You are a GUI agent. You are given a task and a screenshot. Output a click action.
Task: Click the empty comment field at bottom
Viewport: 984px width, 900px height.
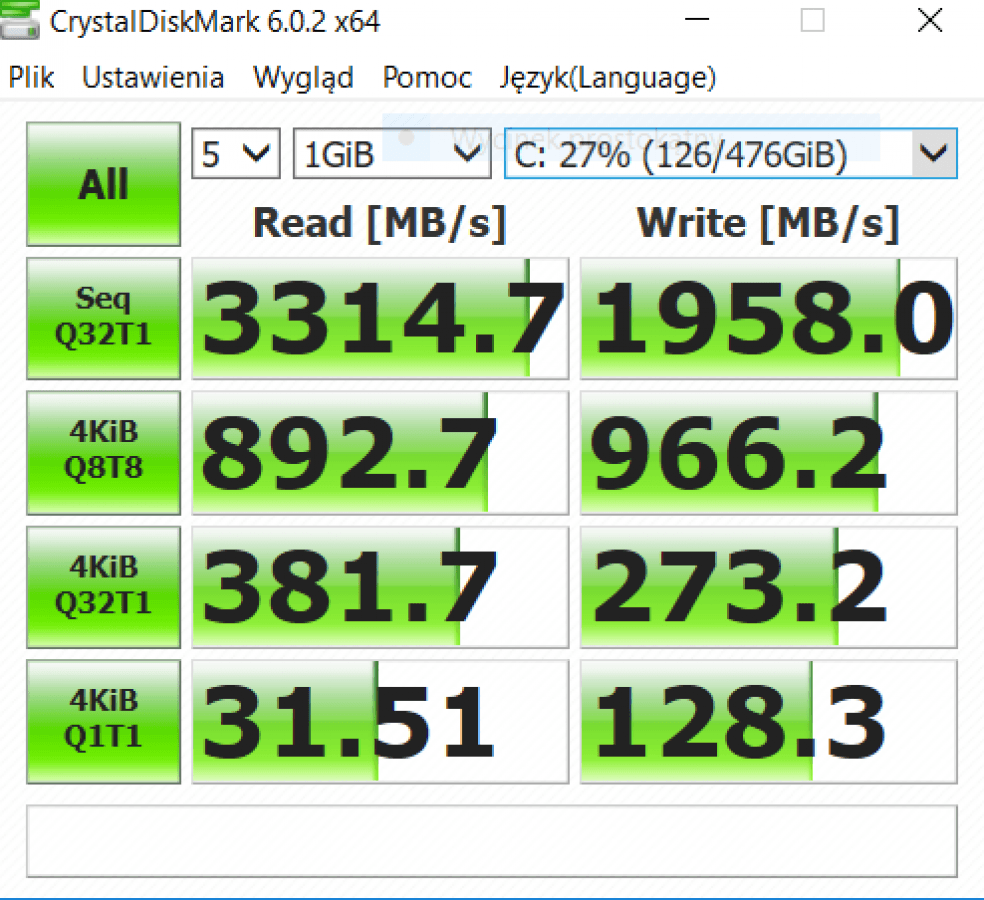pyautogui.click(x=492, y=841)
